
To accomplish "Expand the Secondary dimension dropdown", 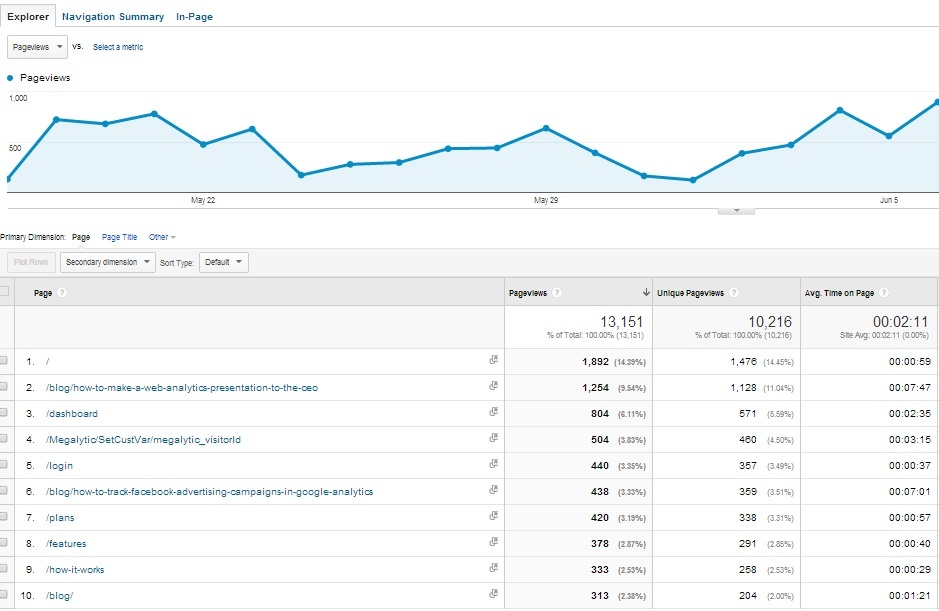I will coord(108,262).
